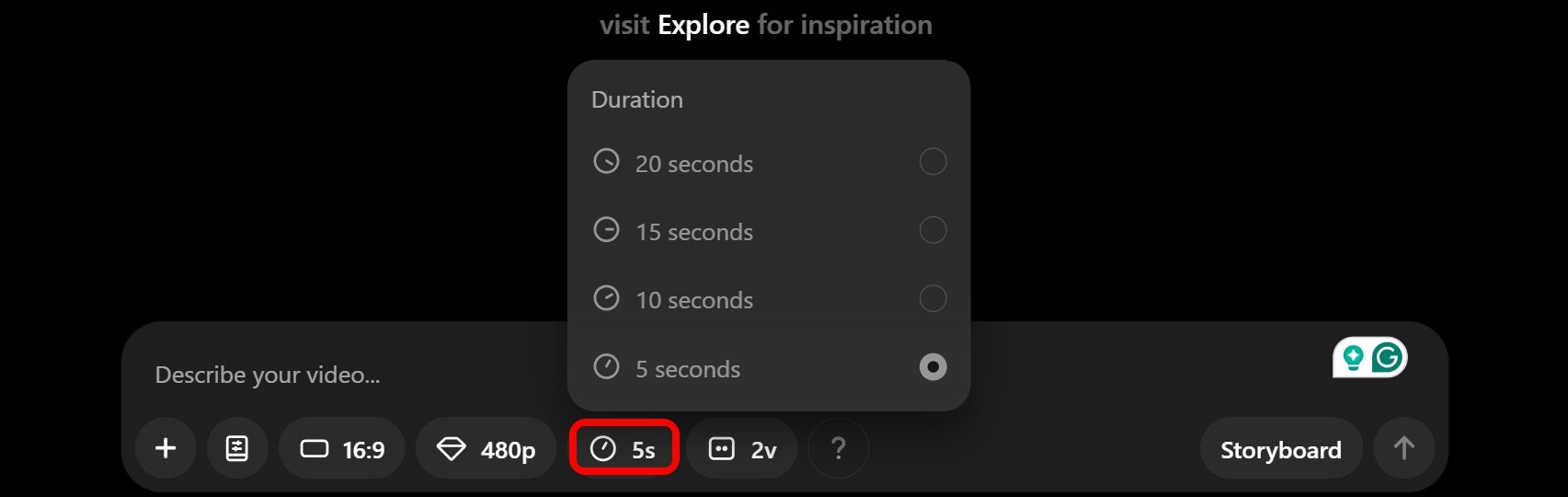The width and height of the screenshot is (1568, 497).
Task: Open the 16:9 aspect ratio dropdown
Action: click(x=342, y=449)
